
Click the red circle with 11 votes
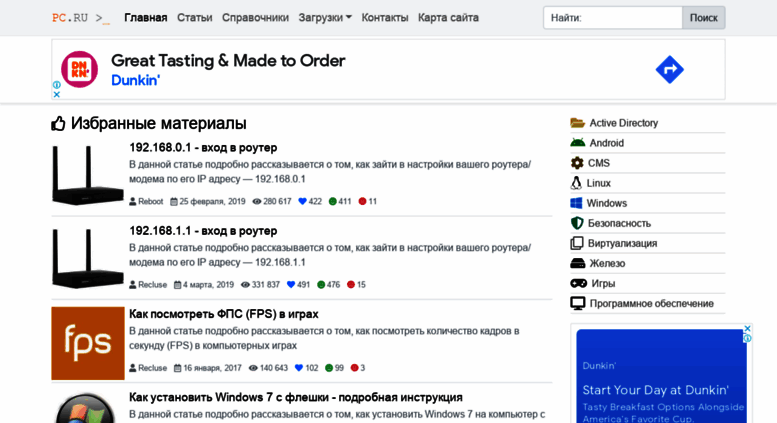[362, 202]
